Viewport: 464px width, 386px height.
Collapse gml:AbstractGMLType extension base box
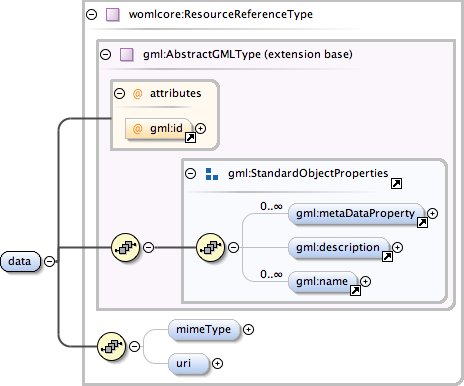click(105, 54)
